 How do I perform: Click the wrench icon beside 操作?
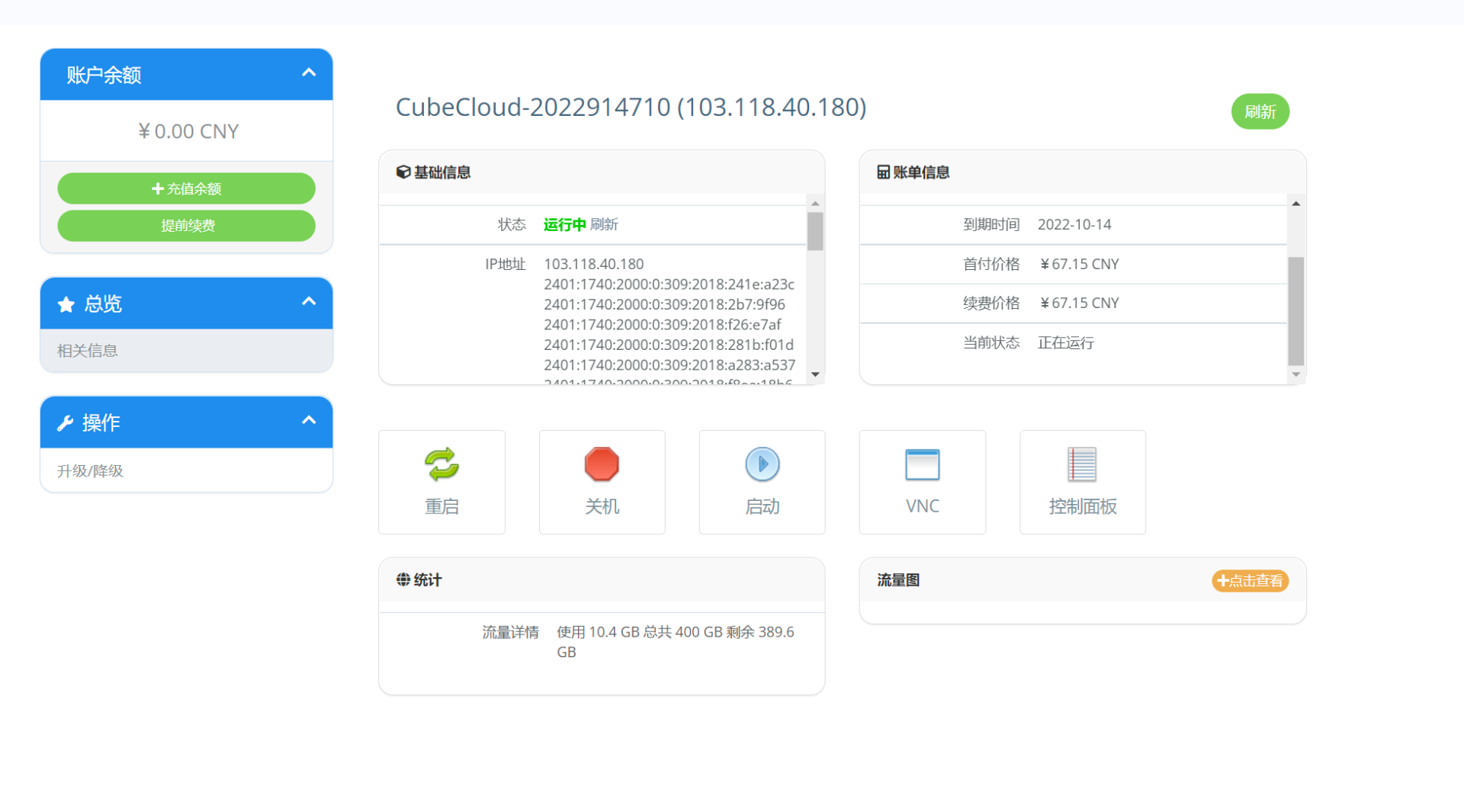(x=66, y=423)
